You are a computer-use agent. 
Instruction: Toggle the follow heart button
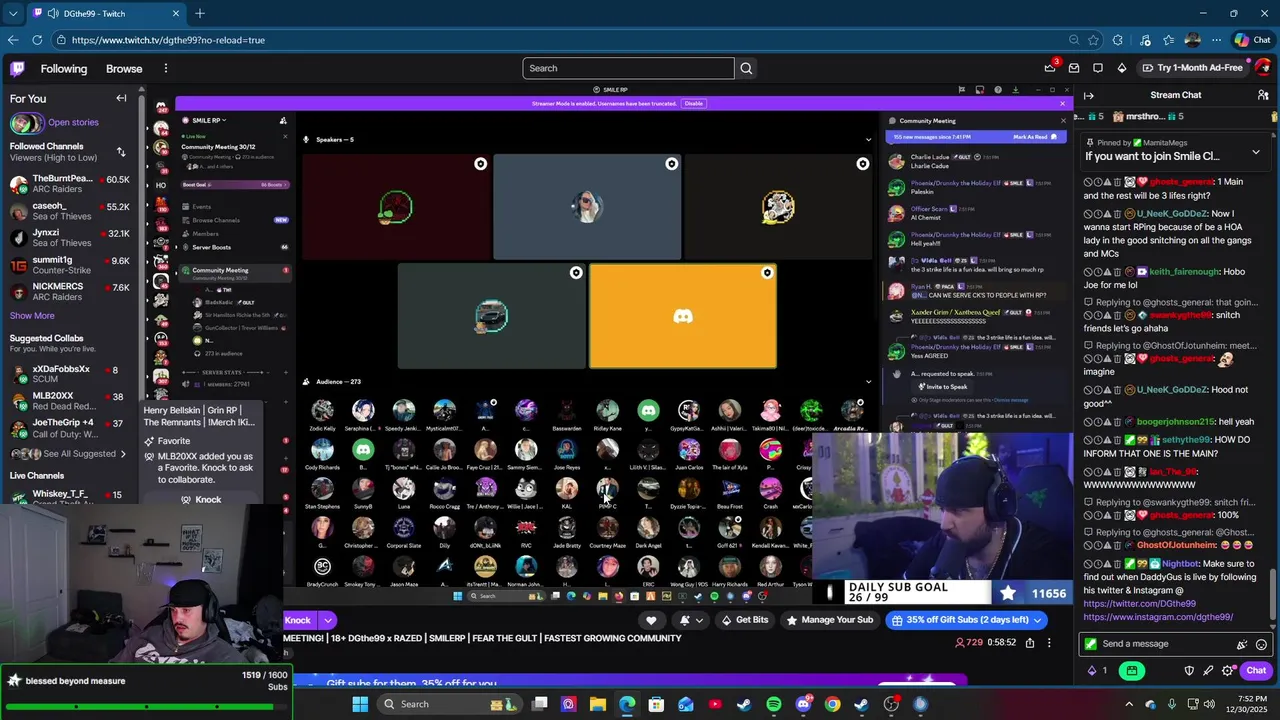click(x=651, y=620)
